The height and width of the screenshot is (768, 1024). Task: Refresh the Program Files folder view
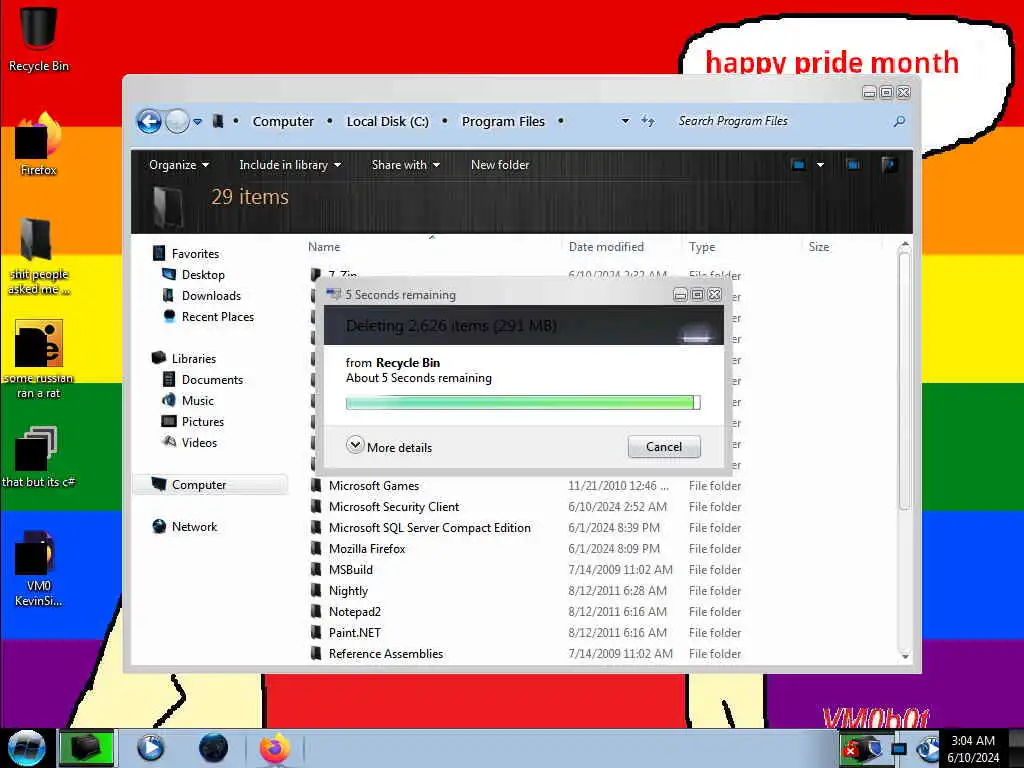coord(647,121)
